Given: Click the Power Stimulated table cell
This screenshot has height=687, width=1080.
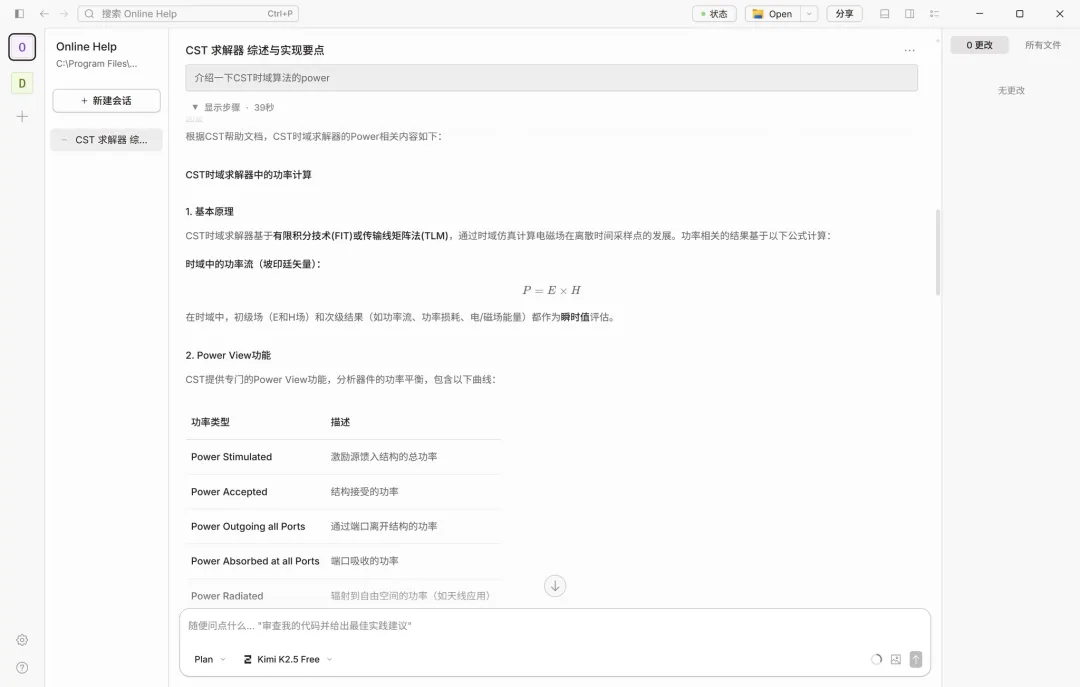Looking at the screenshot, I should (x=231, y=457).
